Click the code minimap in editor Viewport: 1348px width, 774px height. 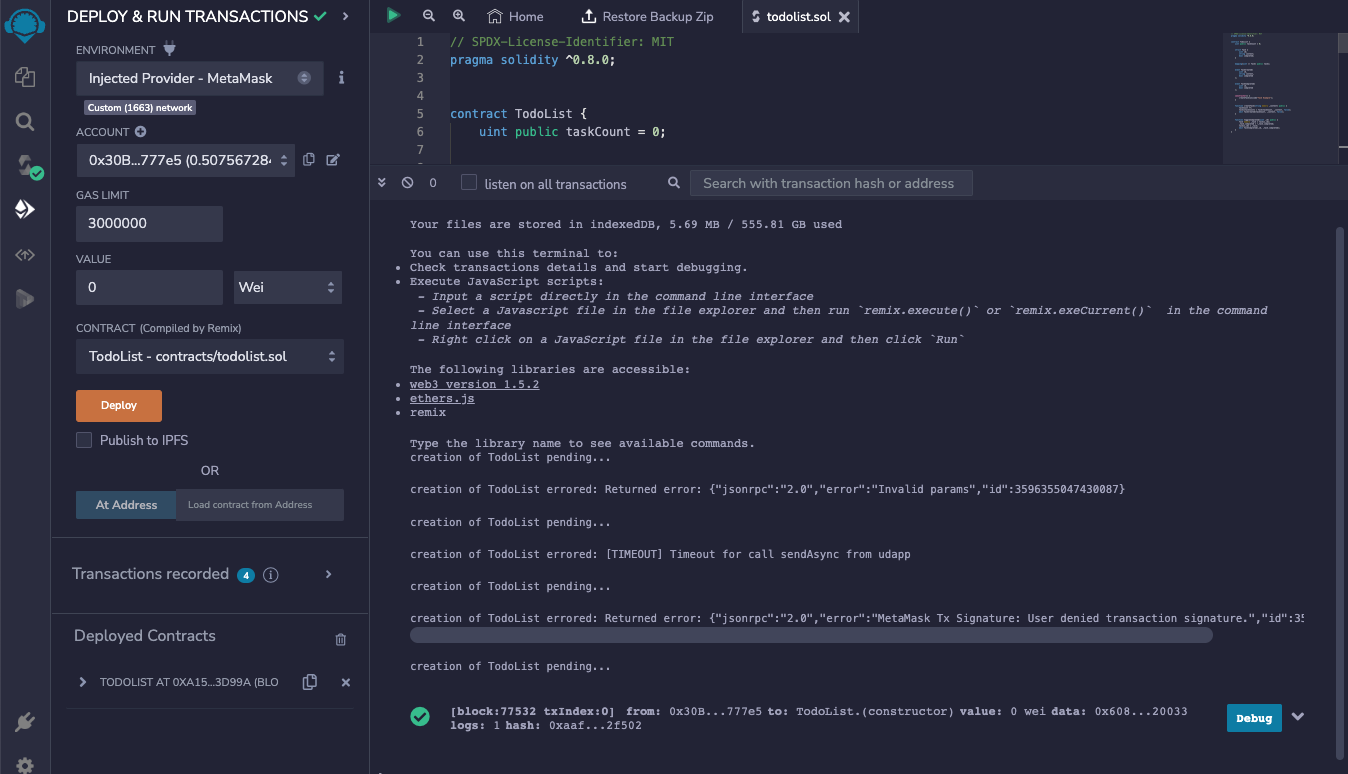click(x=1278, y=96)
